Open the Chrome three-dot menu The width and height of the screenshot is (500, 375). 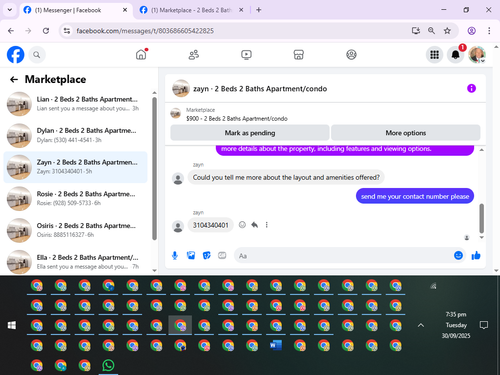coord(489,31)
